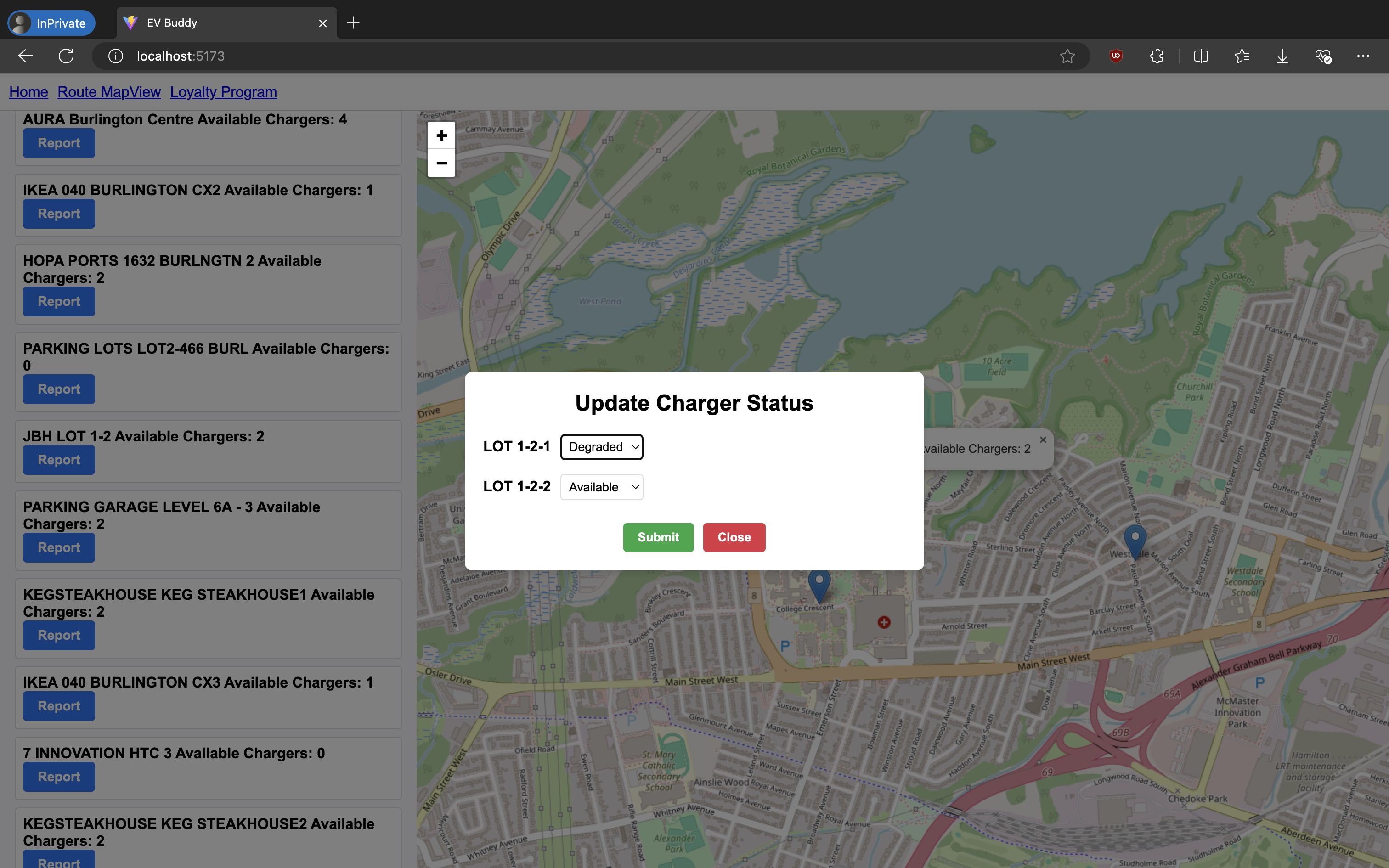Open the LOT 1-2-1 status dropdown

pos(602,446)
